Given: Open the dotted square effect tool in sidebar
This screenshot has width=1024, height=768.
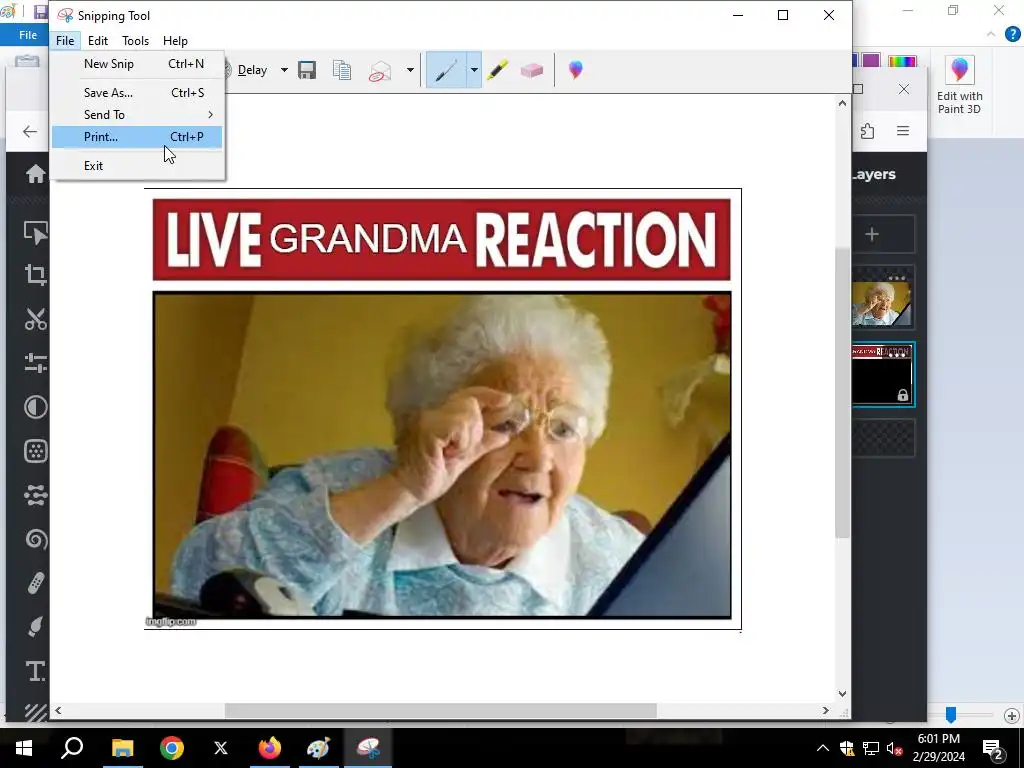Looking at the screenshot, I should pyautogui.click(x=36, y=451).
